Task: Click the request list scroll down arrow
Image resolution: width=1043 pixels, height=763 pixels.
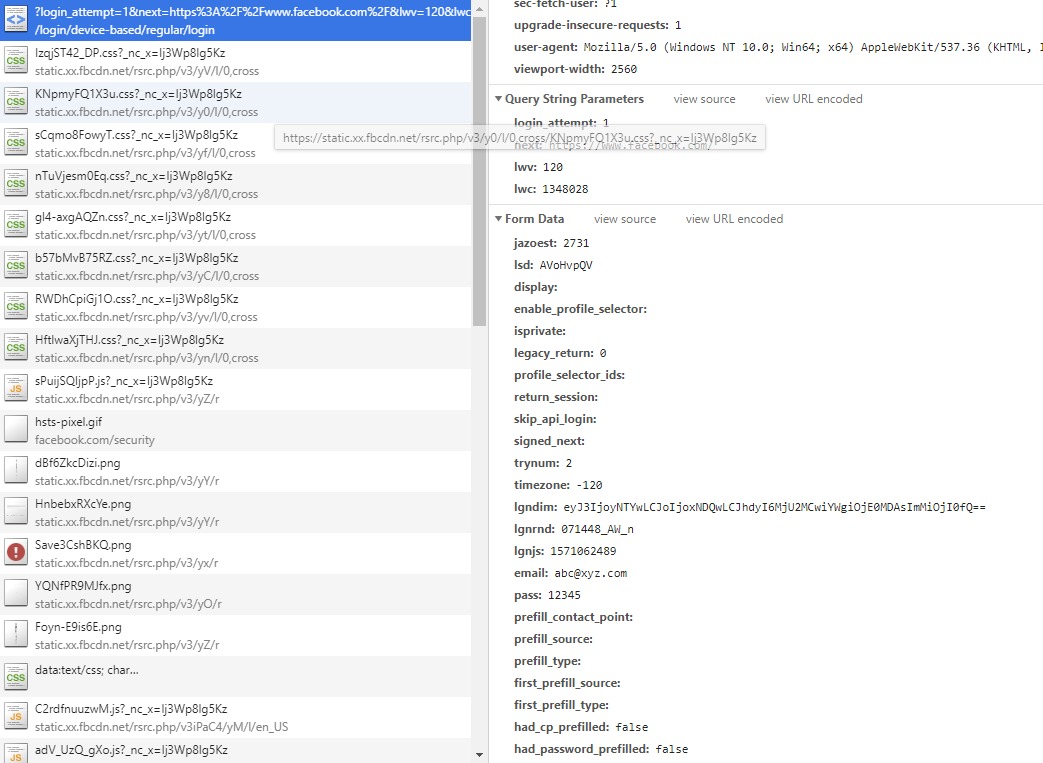Action: click(x=480, y=754)
